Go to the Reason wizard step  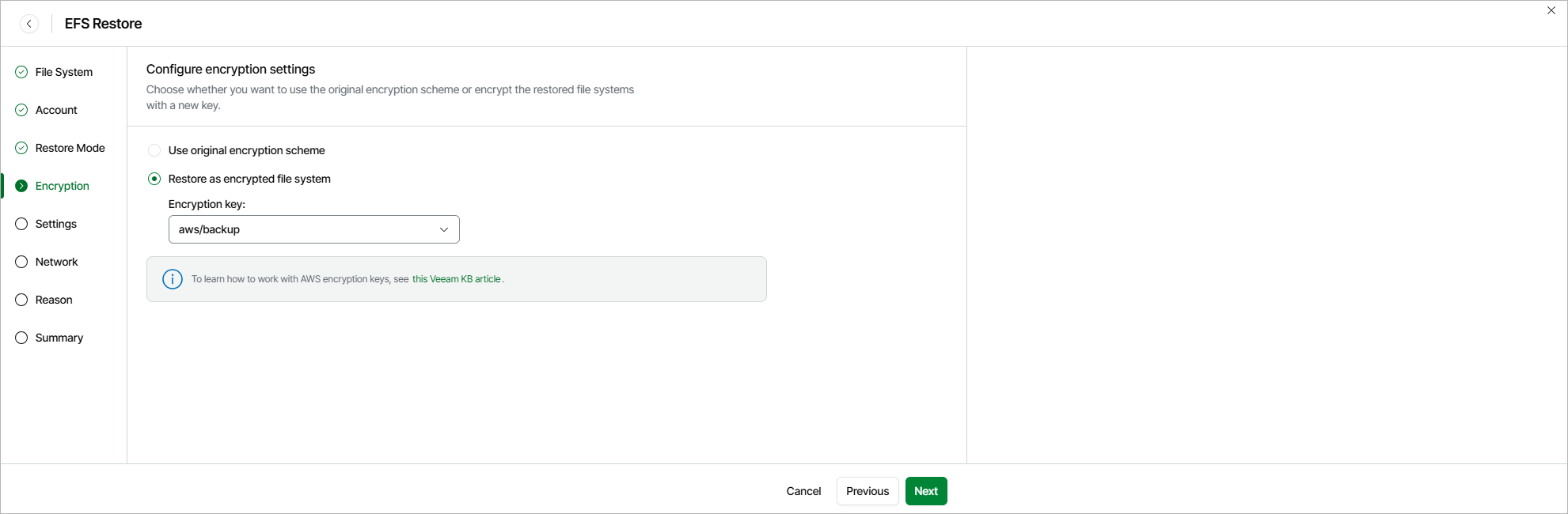54,300
